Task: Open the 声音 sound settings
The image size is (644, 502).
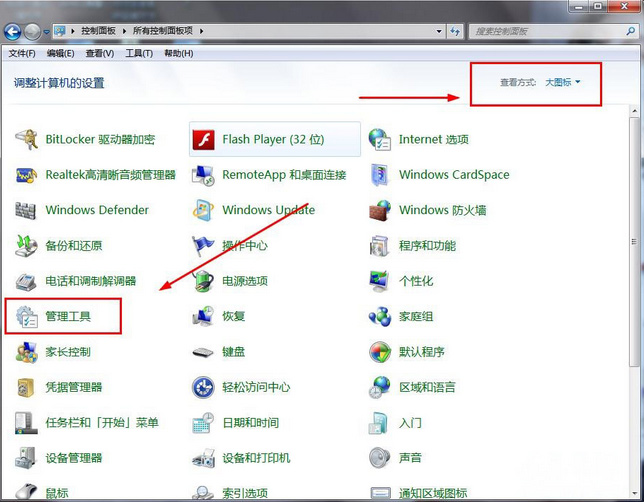Action: 409,458
